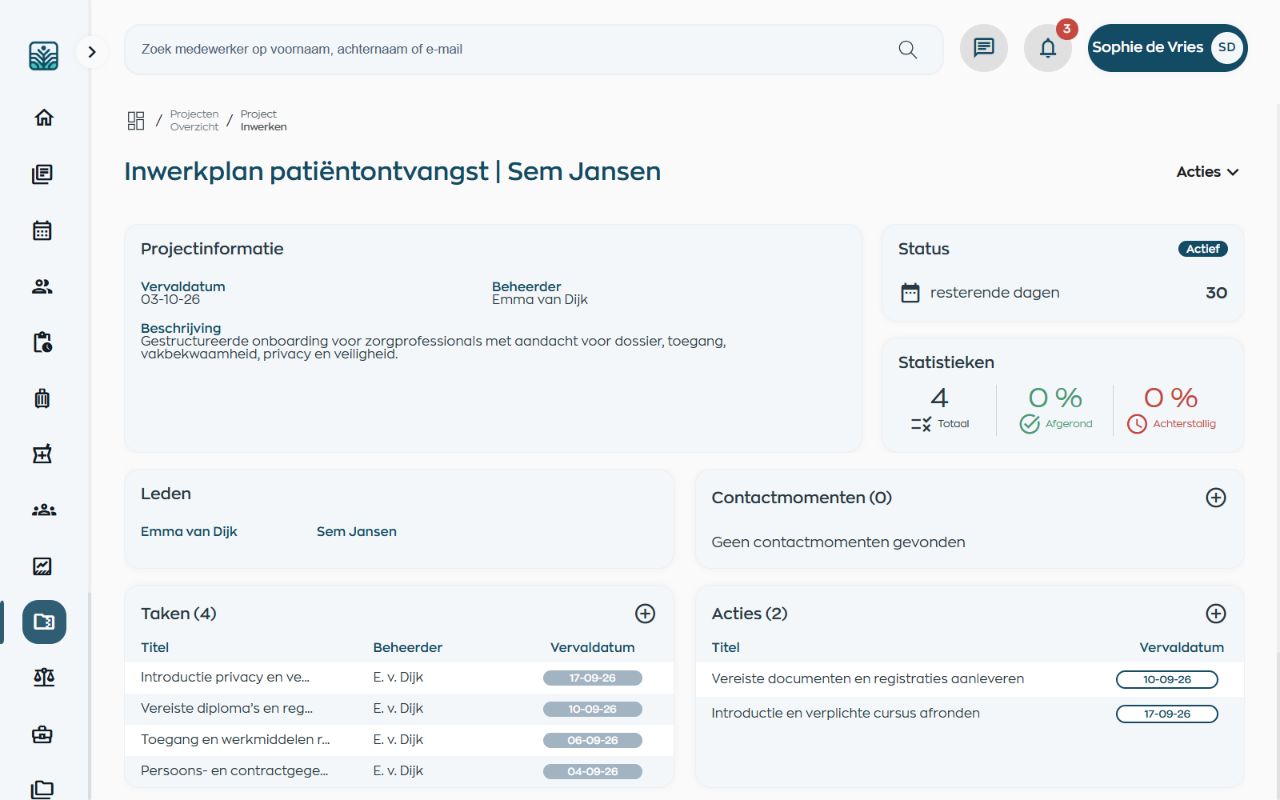Click the Vervaldatum column header in Taken
1280x800 pixels.
pos(592,648)
